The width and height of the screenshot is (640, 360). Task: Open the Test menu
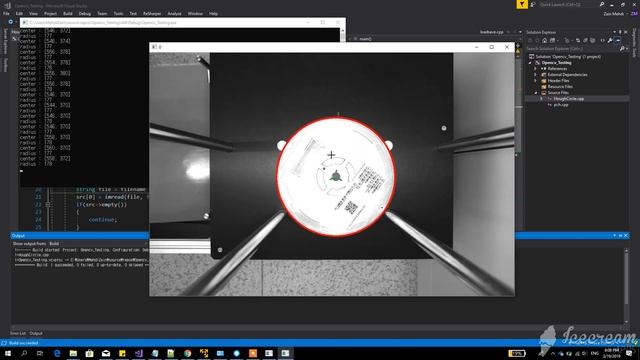133,13
